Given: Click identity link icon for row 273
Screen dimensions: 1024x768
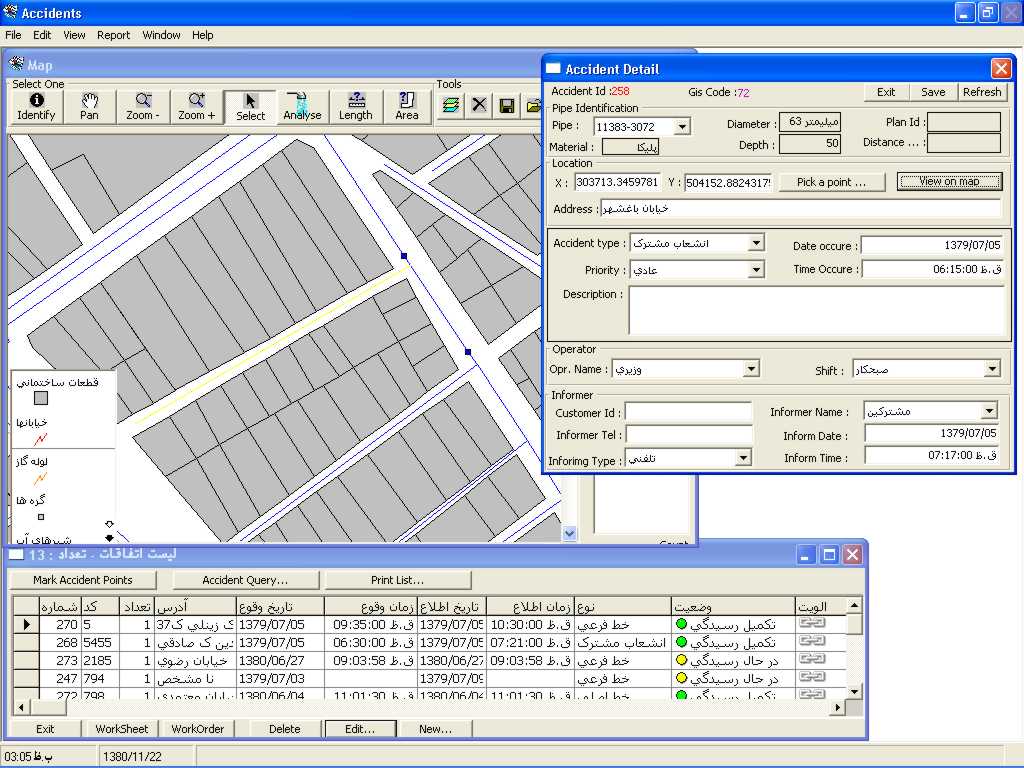Looking at the screenshot, I should click(812, 659).
